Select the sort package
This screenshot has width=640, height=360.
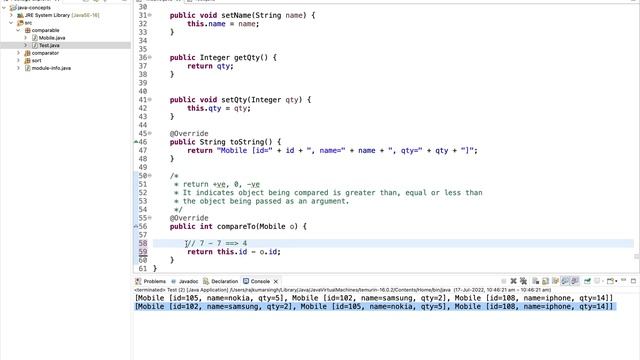point(36,60)
